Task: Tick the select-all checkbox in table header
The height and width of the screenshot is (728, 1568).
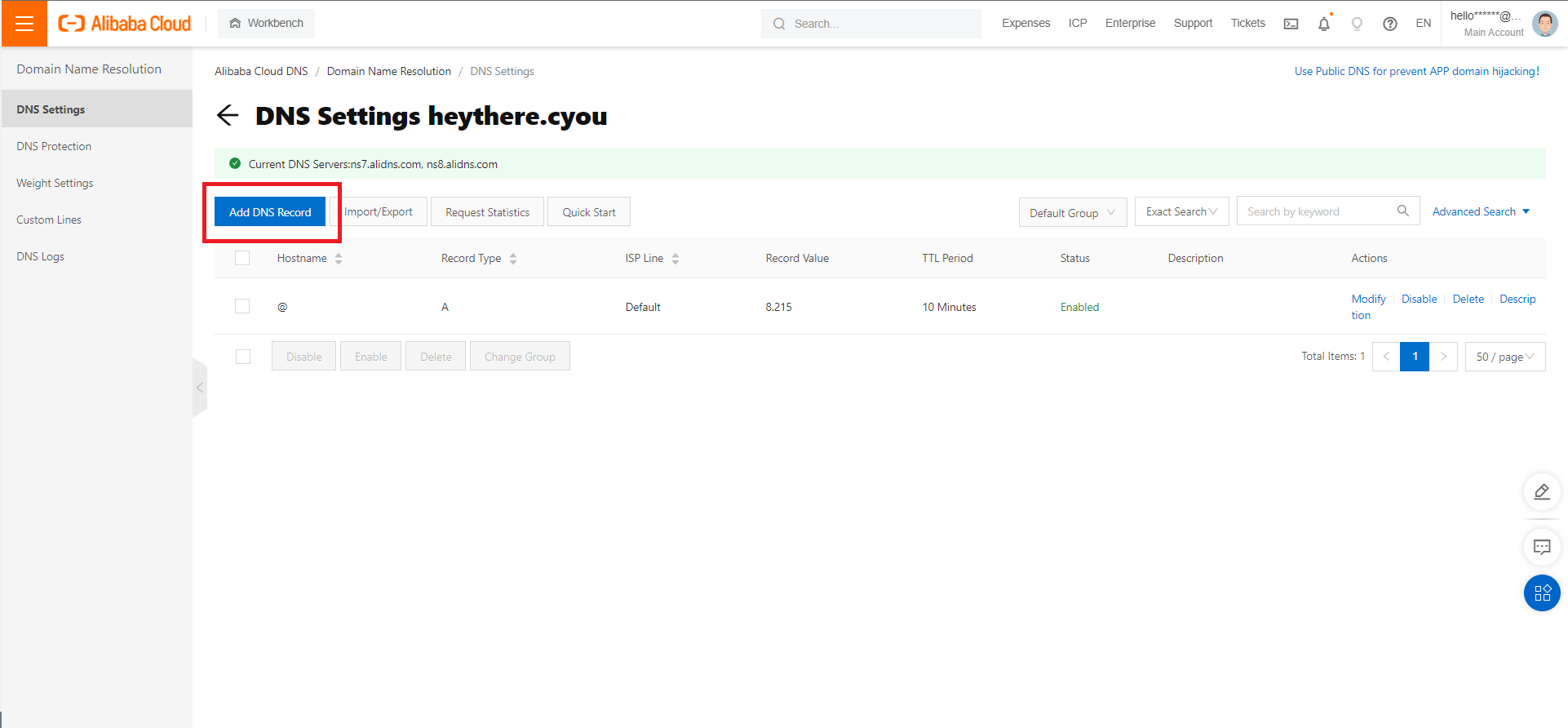Action: [x=242, y=258]
